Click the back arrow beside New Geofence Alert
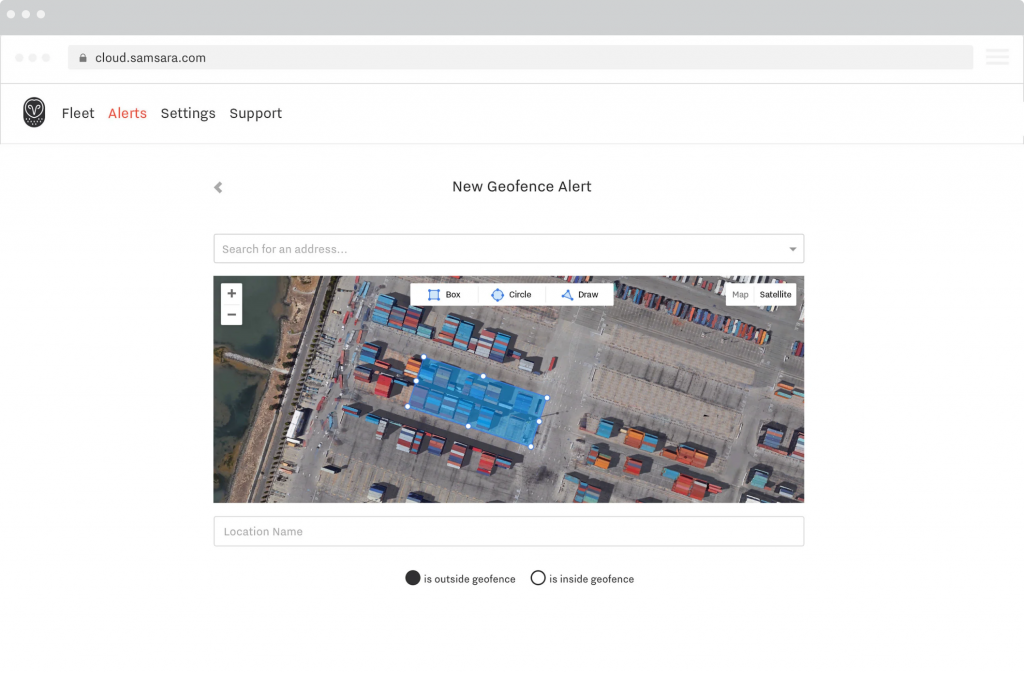The height and width of the screenshot is (673, 1024). [218, 187]
